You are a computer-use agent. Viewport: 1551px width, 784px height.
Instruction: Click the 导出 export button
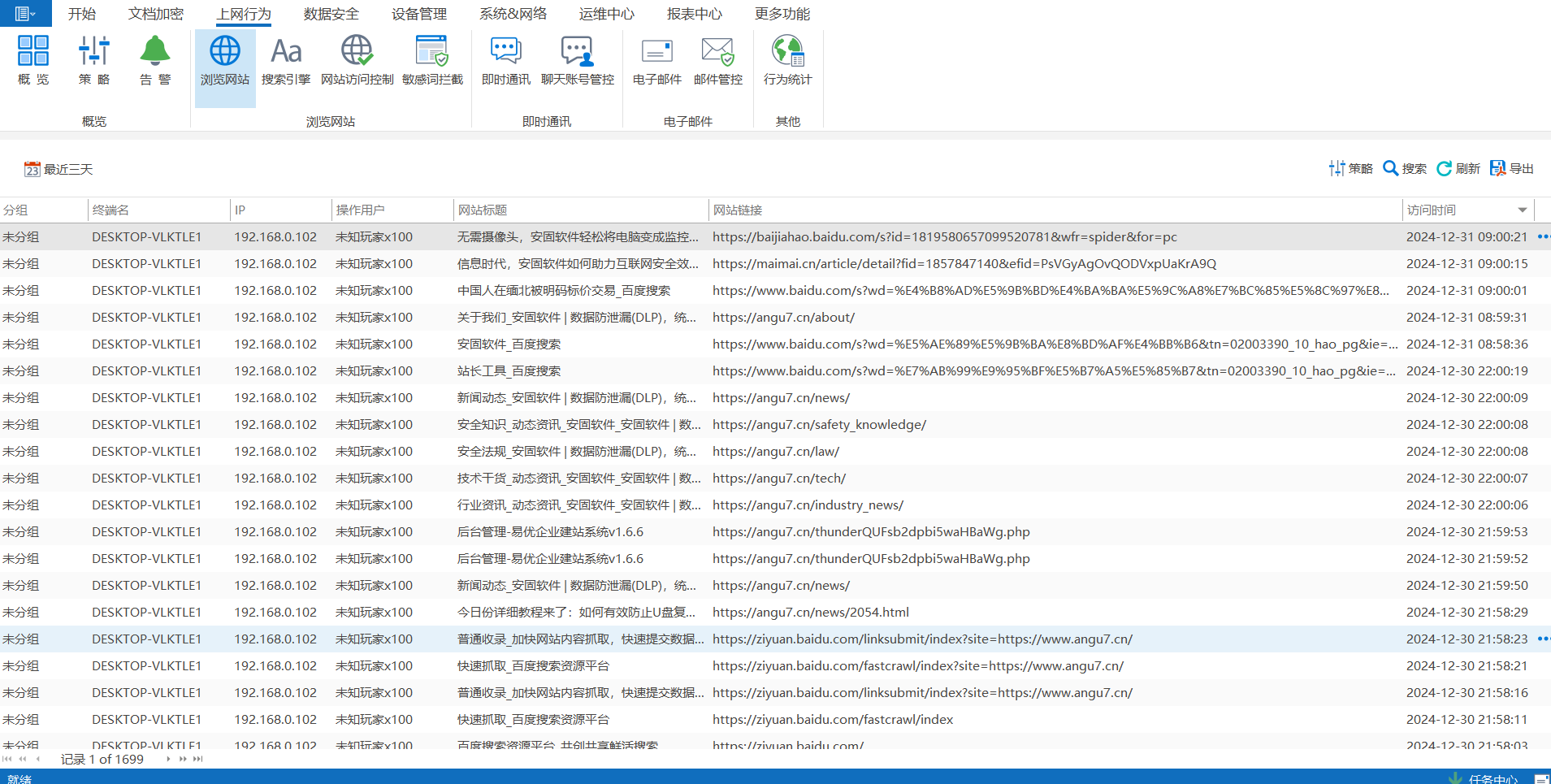[x=1511, y=168]
